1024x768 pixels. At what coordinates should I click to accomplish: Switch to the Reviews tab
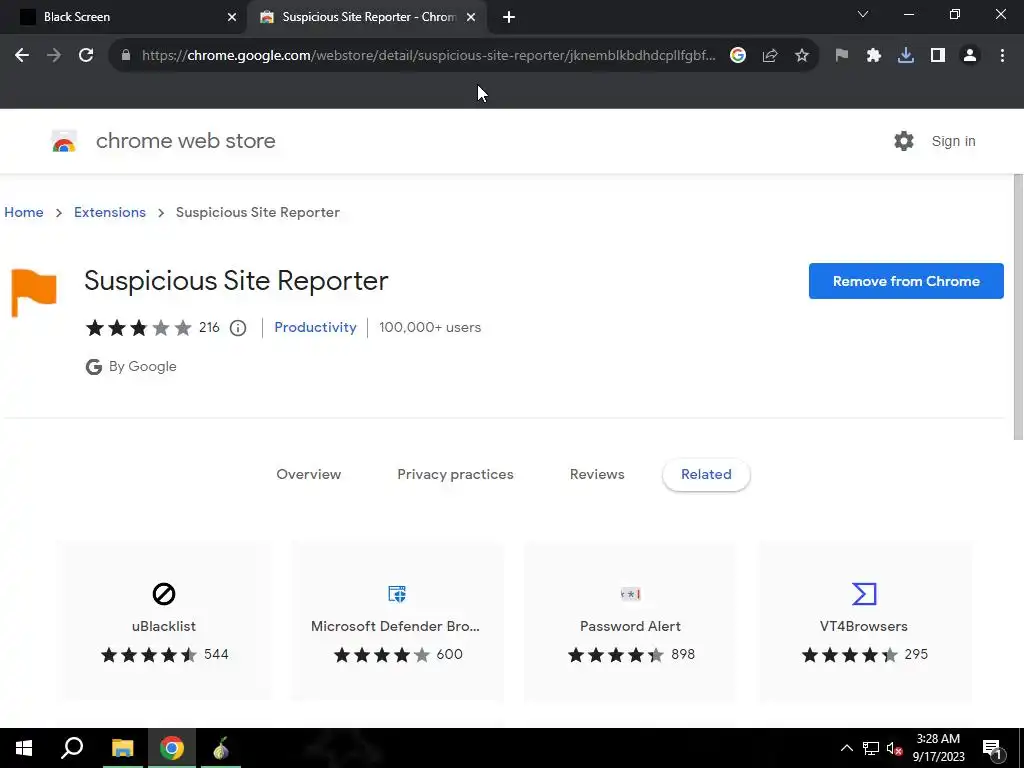pos(597,474)
